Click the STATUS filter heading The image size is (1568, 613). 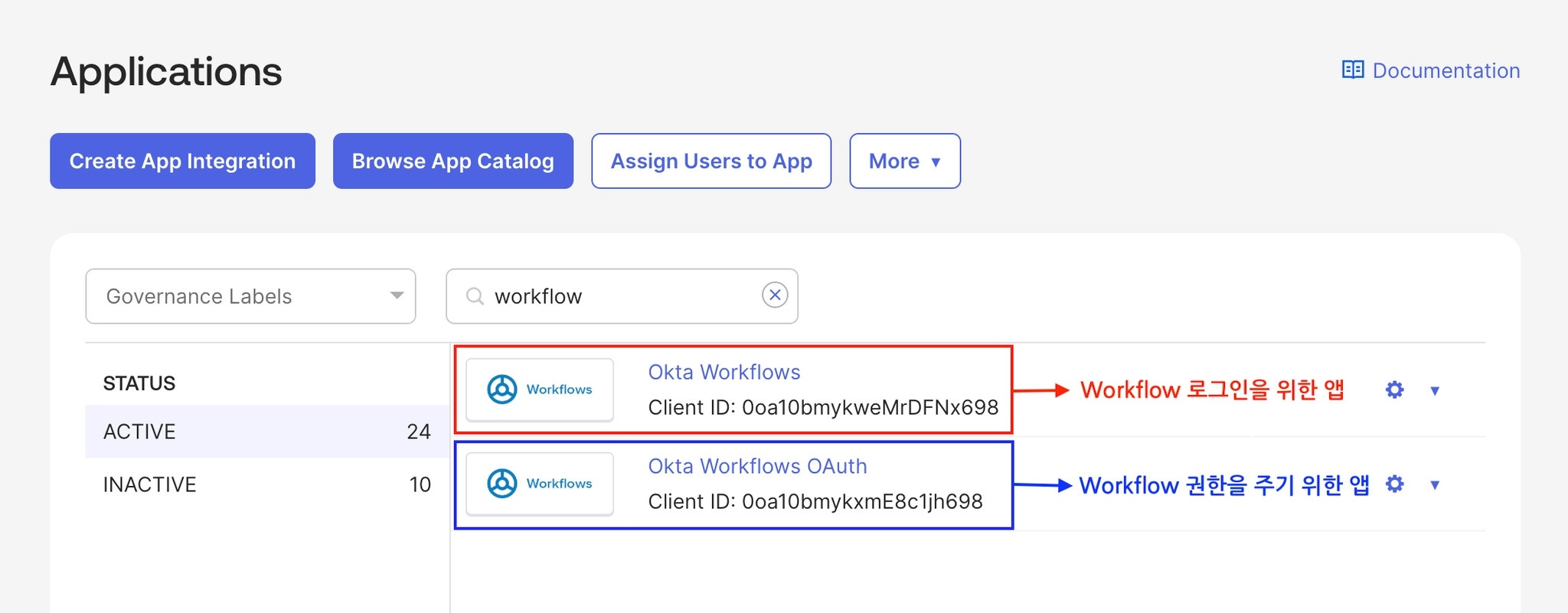pyautogui.click(x=139, y=383)
